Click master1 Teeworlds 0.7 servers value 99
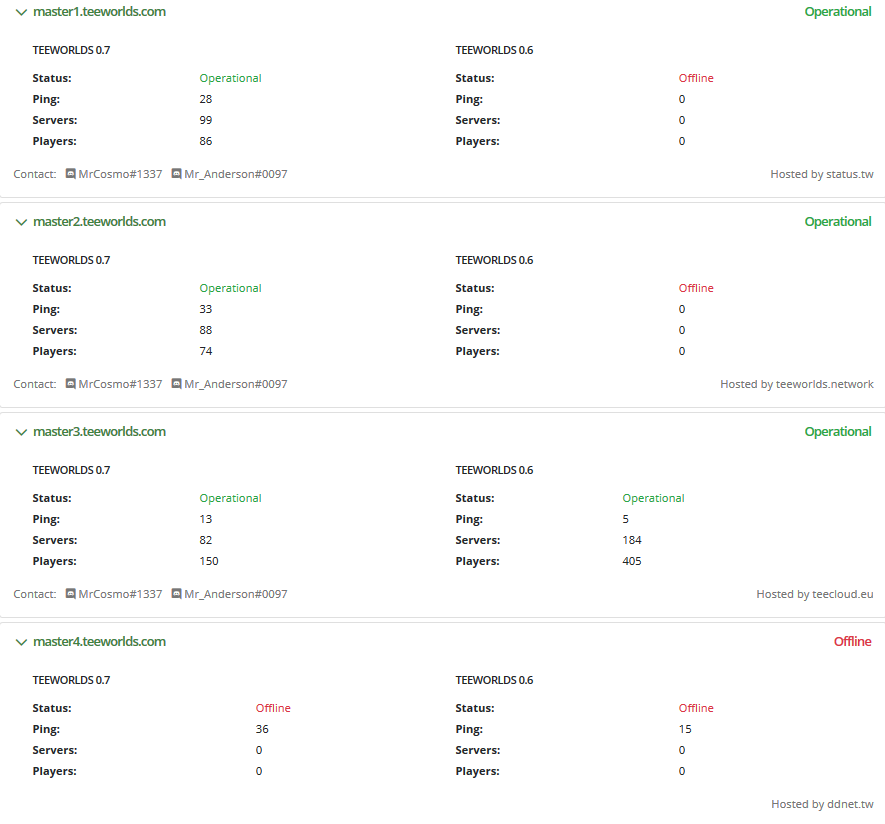Viewport: 885px width, 824px height. 206,120
